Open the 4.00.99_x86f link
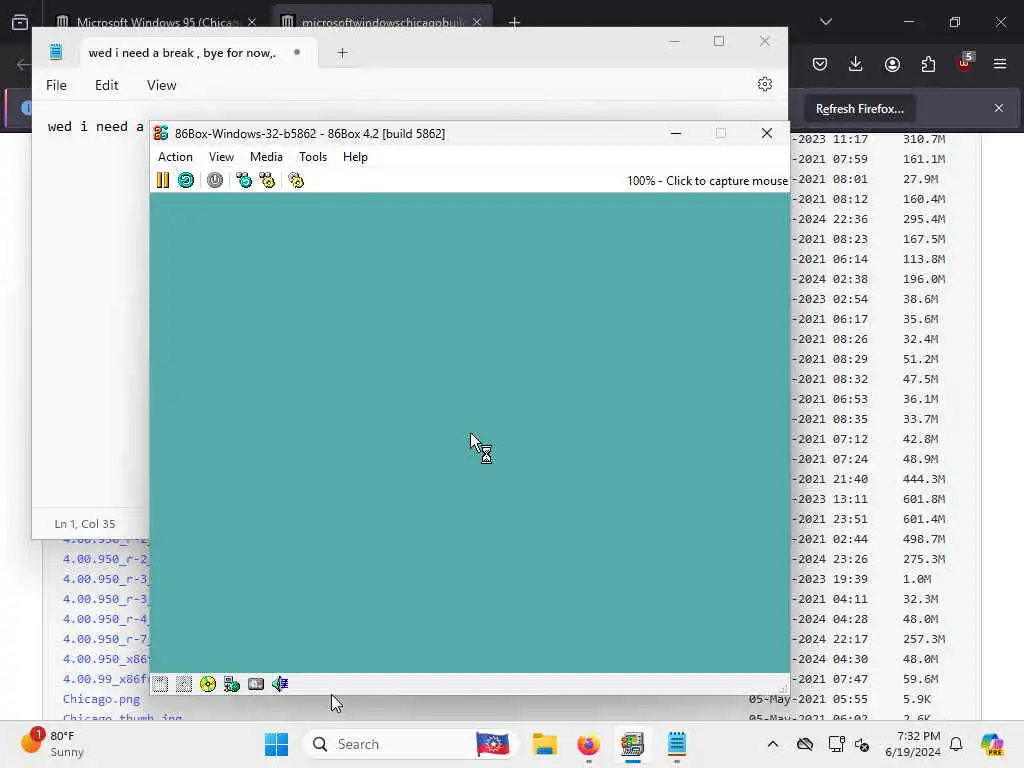1024x768 pixels. tap(106, 679)
